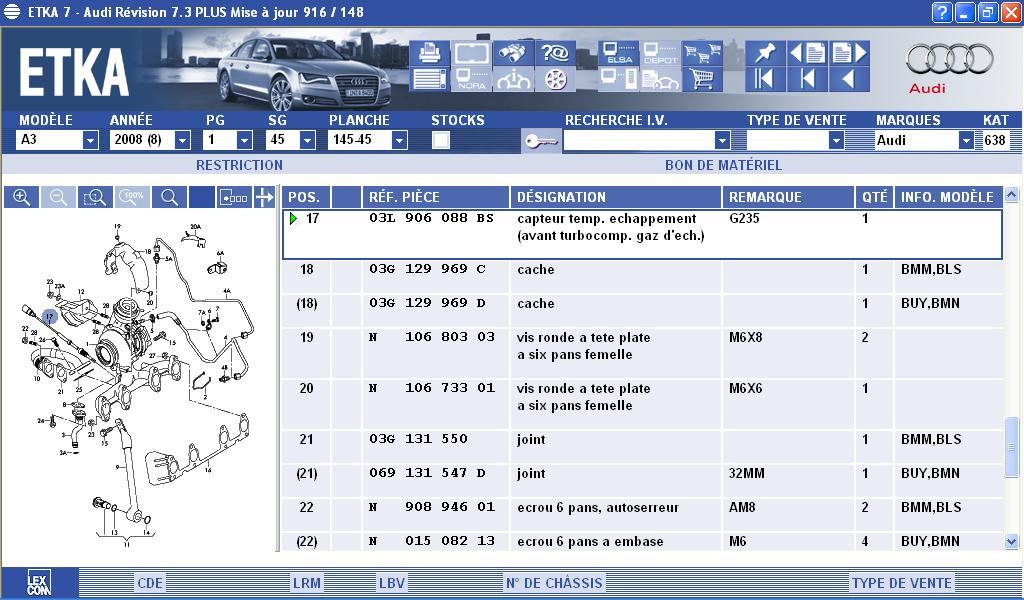Click the key icon beside Recherche I.V.

(x=541, y=140)
